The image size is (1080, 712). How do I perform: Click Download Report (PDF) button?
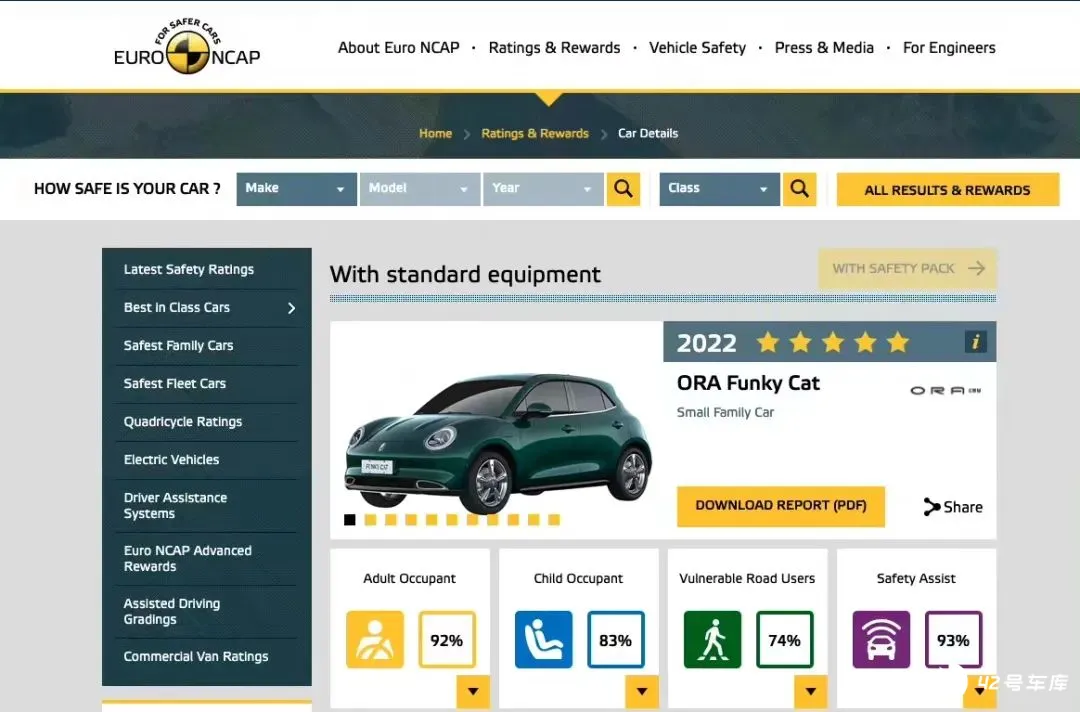[x=780, y=506]
